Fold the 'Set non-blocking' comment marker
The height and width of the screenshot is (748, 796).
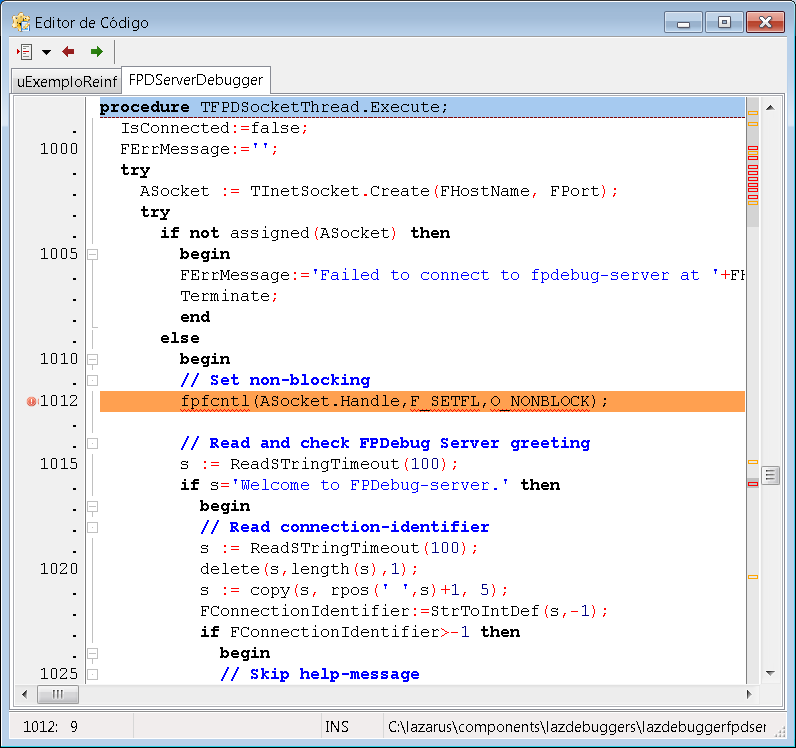(92, 380)
